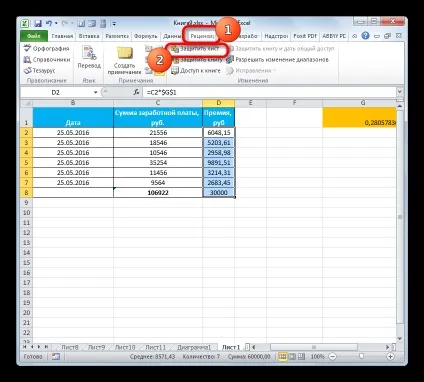
Task: Run the Орфография spell check
Action: [x=47, y=49]
